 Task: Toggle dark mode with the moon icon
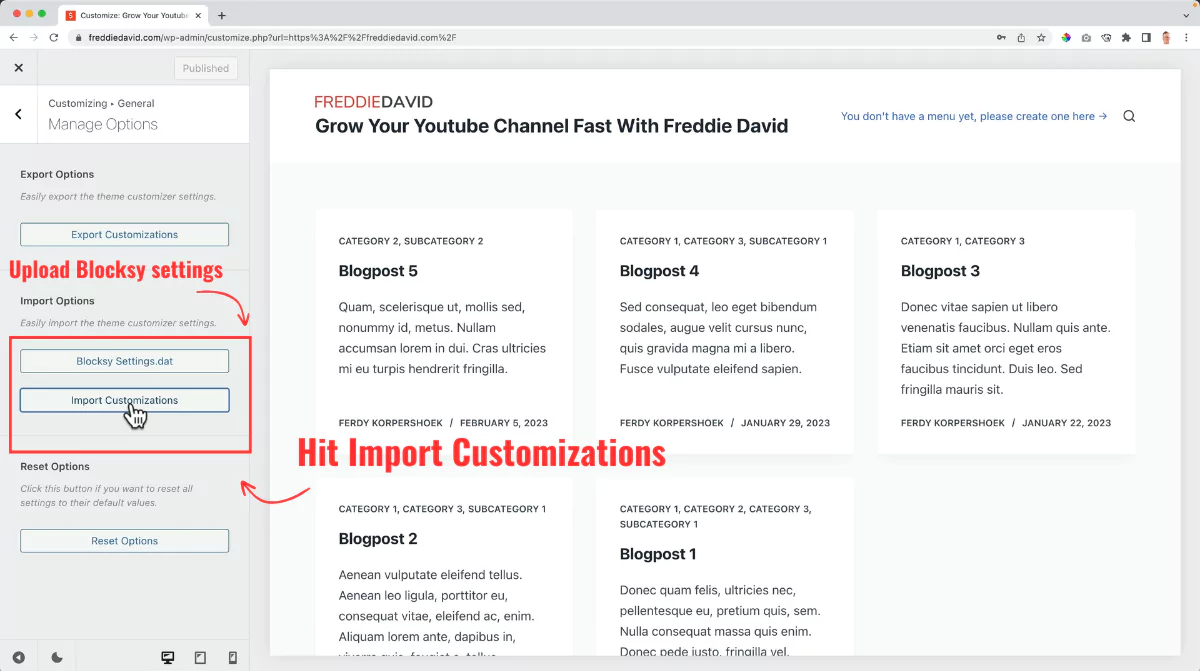pos(57,656)
